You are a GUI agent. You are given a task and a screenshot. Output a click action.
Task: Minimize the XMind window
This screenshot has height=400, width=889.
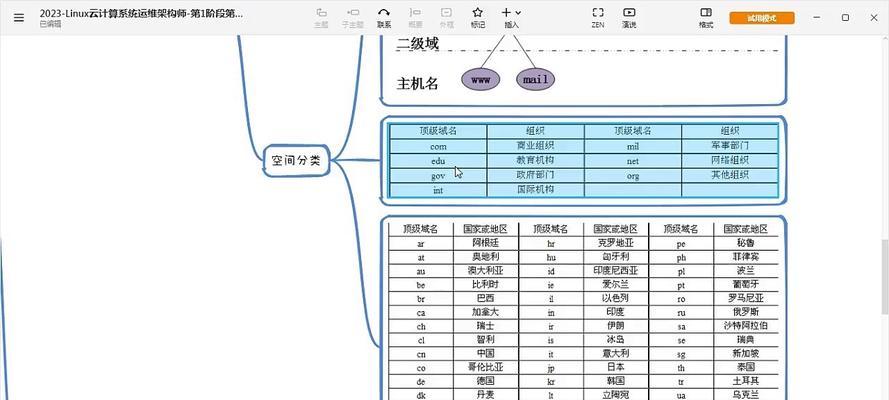(816, 18)
